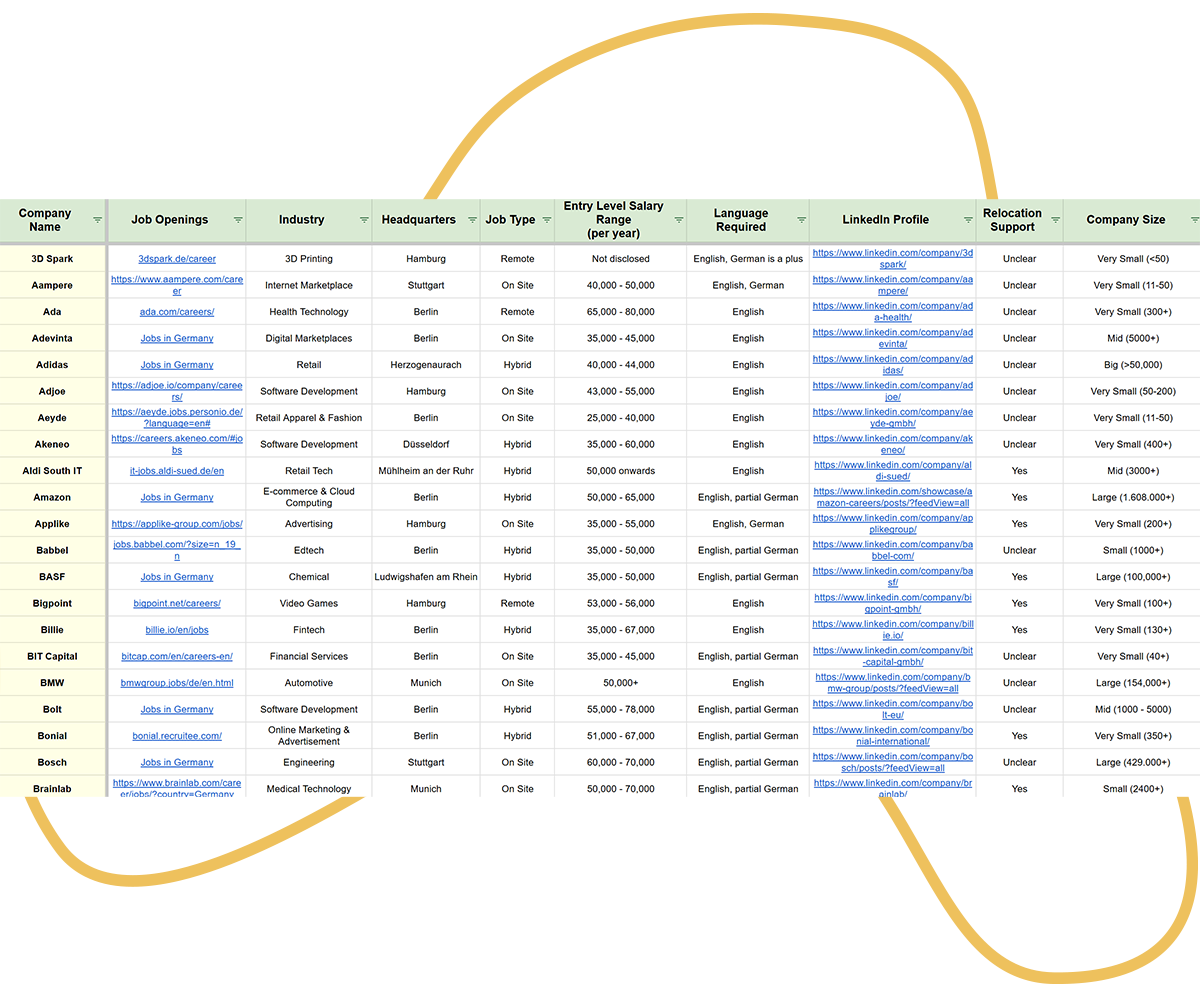The width and height of the screenshot is (1200, 996).
Task: Open Adidas's Jobs in Germany link
Action: pyautogui.click(x=177, y=365)
